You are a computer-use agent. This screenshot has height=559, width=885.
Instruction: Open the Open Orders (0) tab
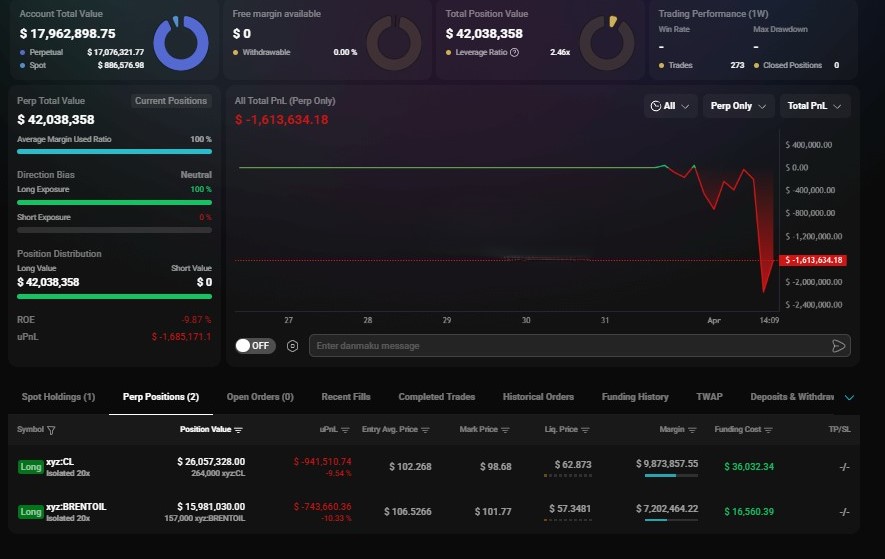point(260,397)
